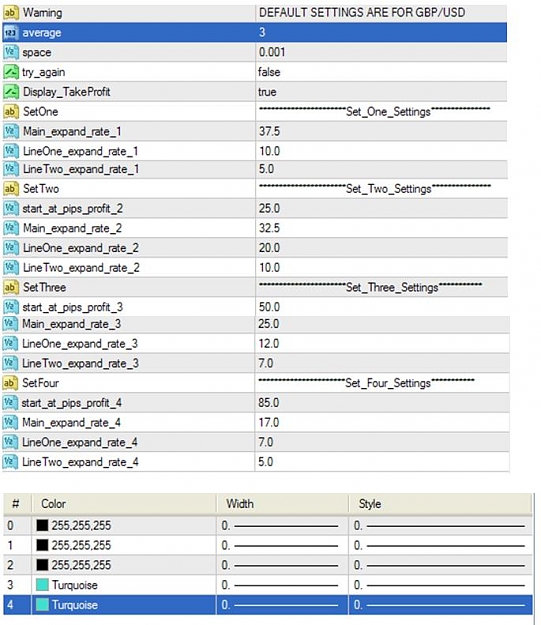
Task: Select the Turquoise color name in row 3
Action: click(75, 585)
